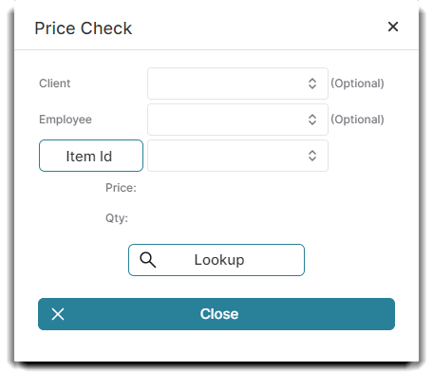Open the Item Id value dropdown arrows
Image resolution: width=433 pixels, height=390 pixels.
tap(312, 155)
